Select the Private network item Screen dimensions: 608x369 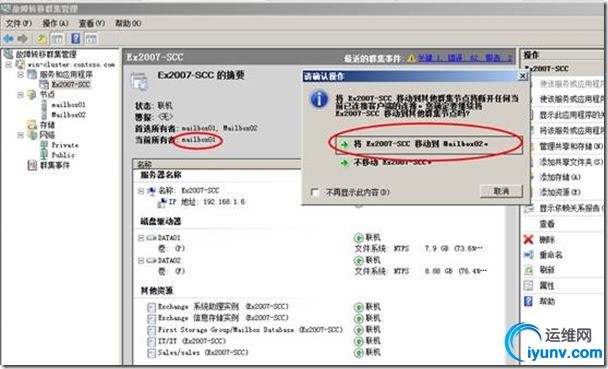click(65, 145)
